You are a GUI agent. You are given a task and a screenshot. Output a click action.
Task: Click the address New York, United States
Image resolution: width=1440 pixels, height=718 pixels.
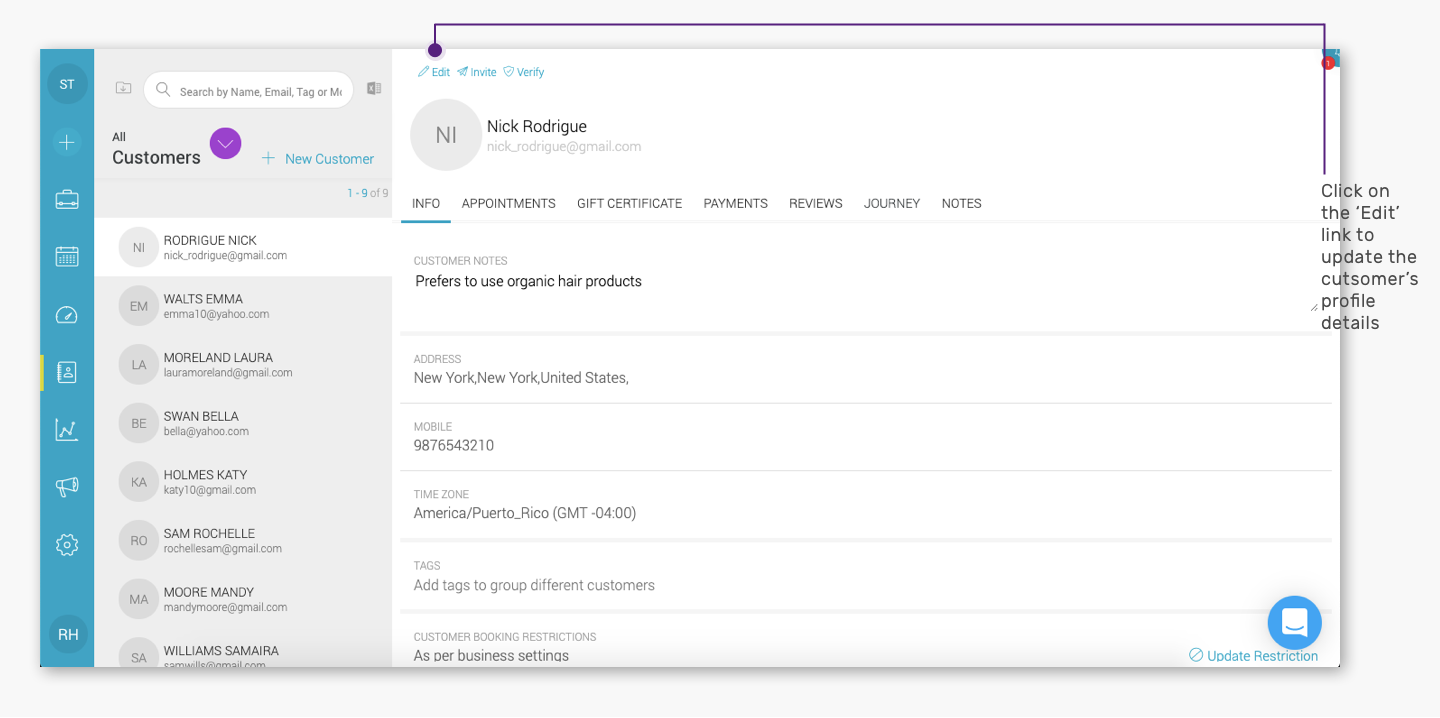pyautogui.click(x=521, y=378)
